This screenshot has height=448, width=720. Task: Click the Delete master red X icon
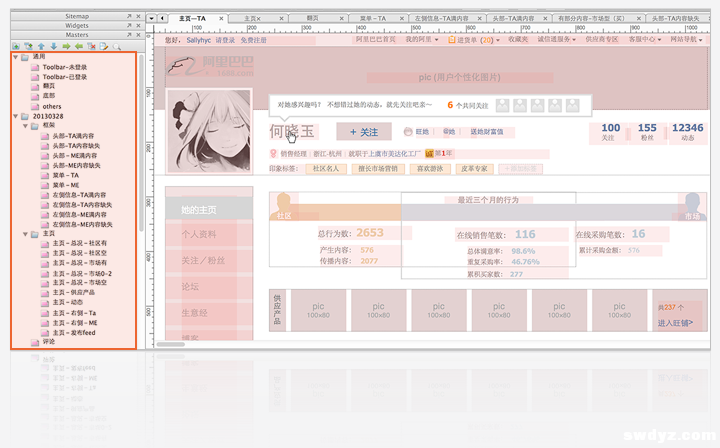coord(91,46)
